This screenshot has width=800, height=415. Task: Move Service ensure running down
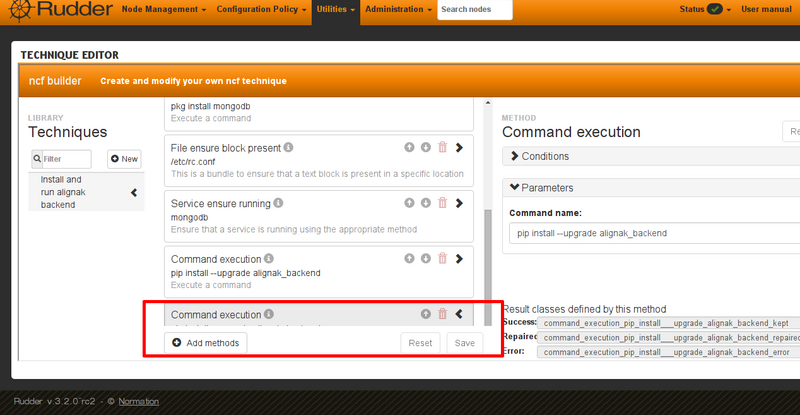pyautogui.click(x=426, y=203)
